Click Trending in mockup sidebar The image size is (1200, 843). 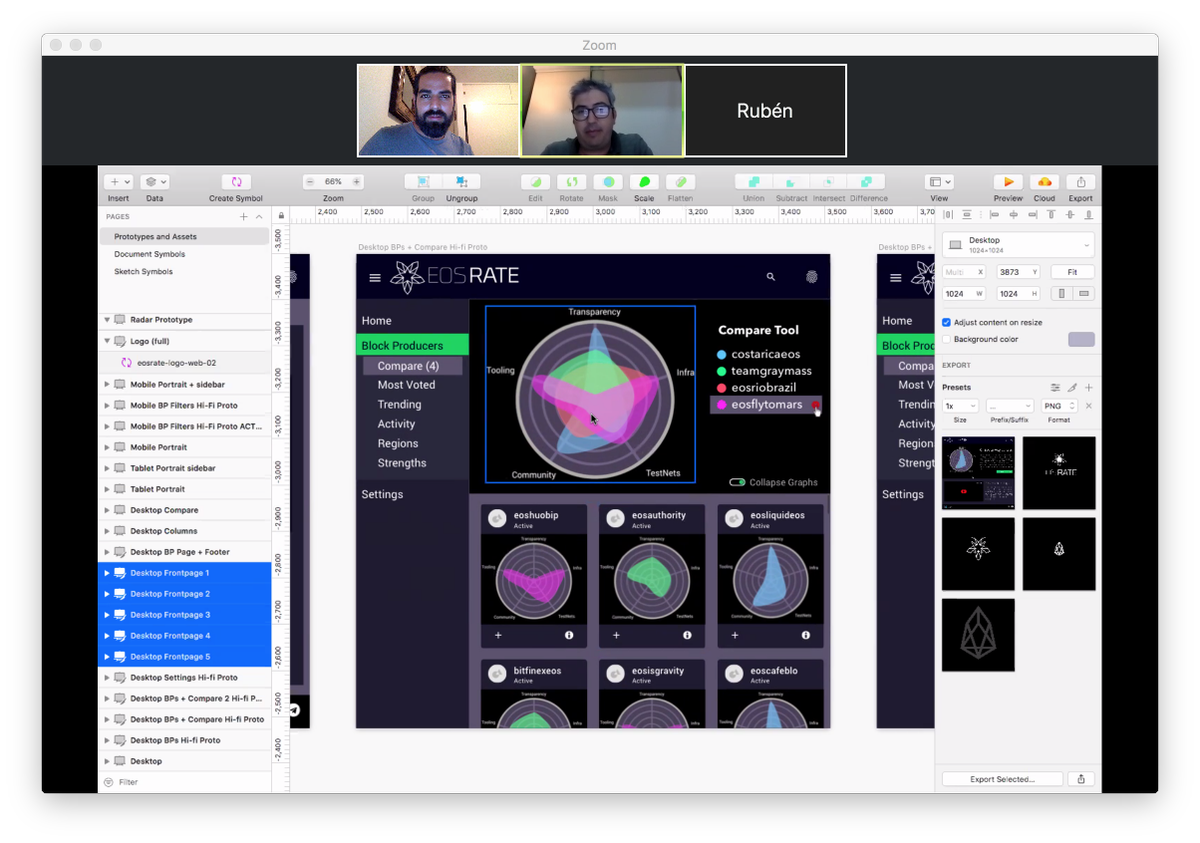399,404
